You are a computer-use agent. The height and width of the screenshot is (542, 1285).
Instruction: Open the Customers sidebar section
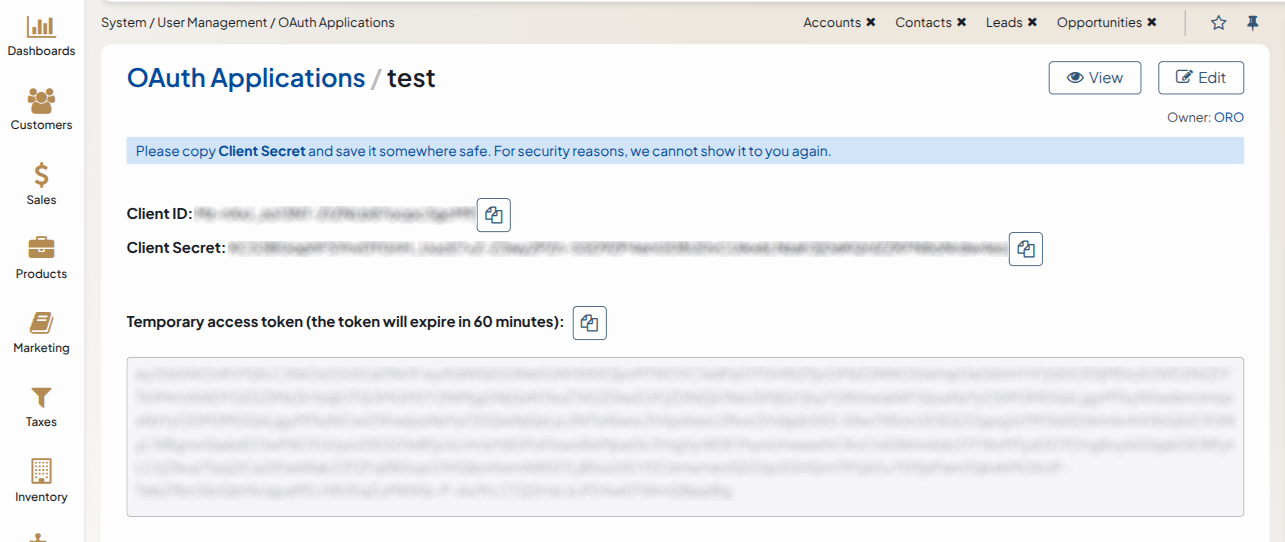coord(41,109)
